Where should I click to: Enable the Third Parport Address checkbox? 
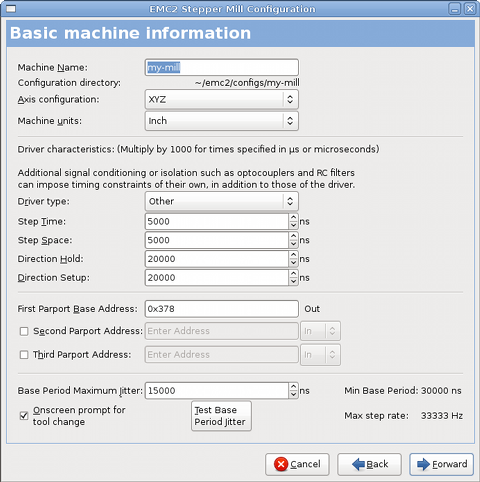point(24,355)
